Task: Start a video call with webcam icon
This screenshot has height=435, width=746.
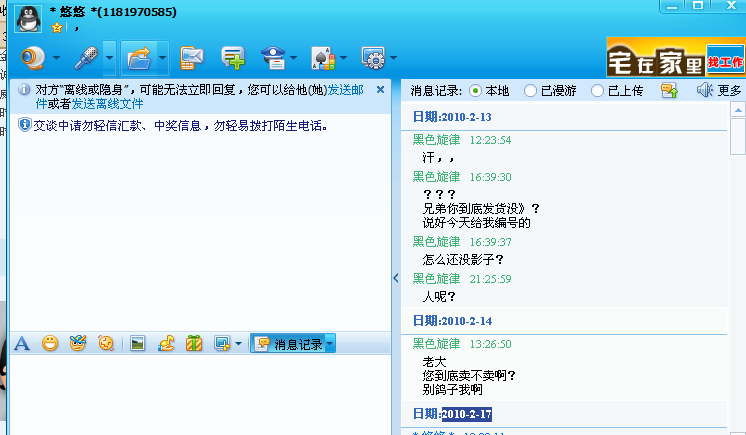Action: 32,58
